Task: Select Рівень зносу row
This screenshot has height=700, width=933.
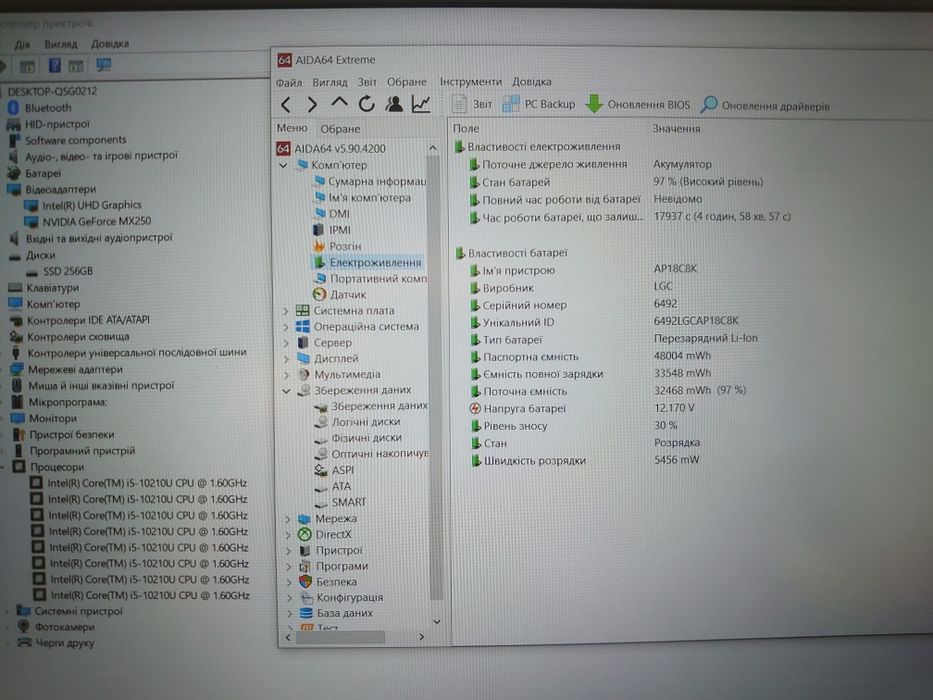Action: [574, 426]
